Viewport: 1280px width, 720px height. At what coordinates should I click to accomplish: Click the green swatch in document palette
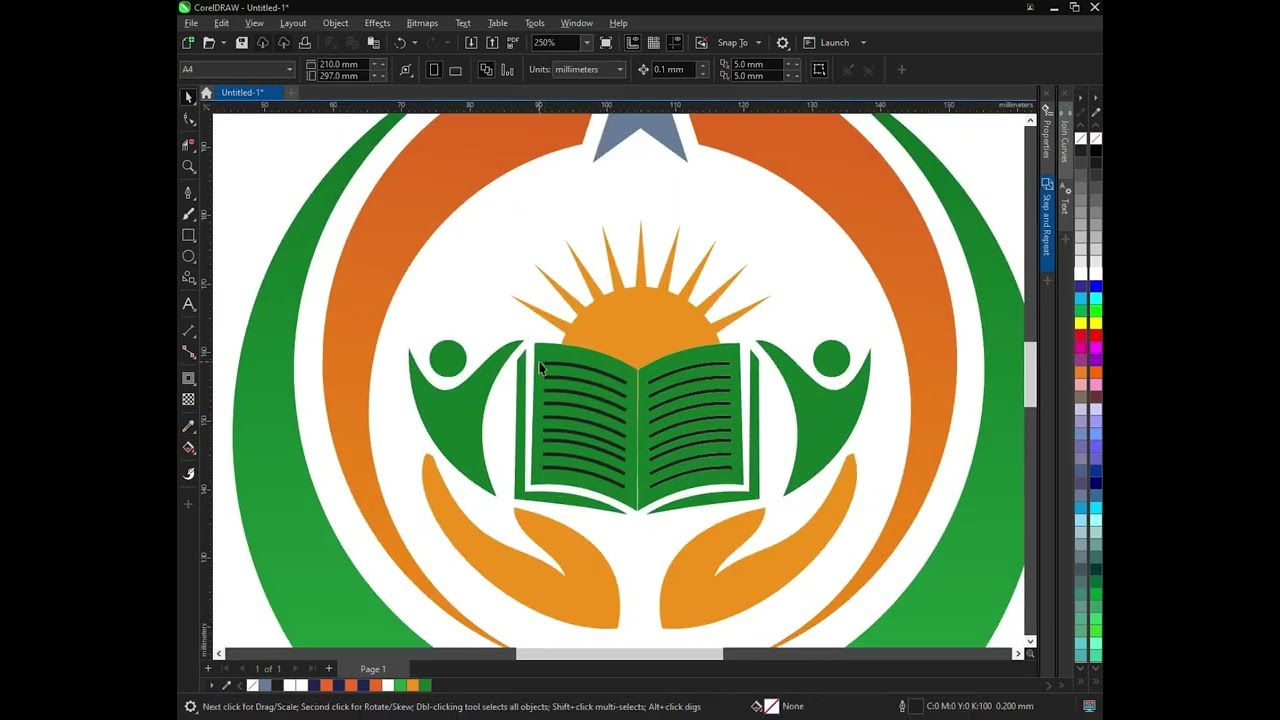(401, 686)
